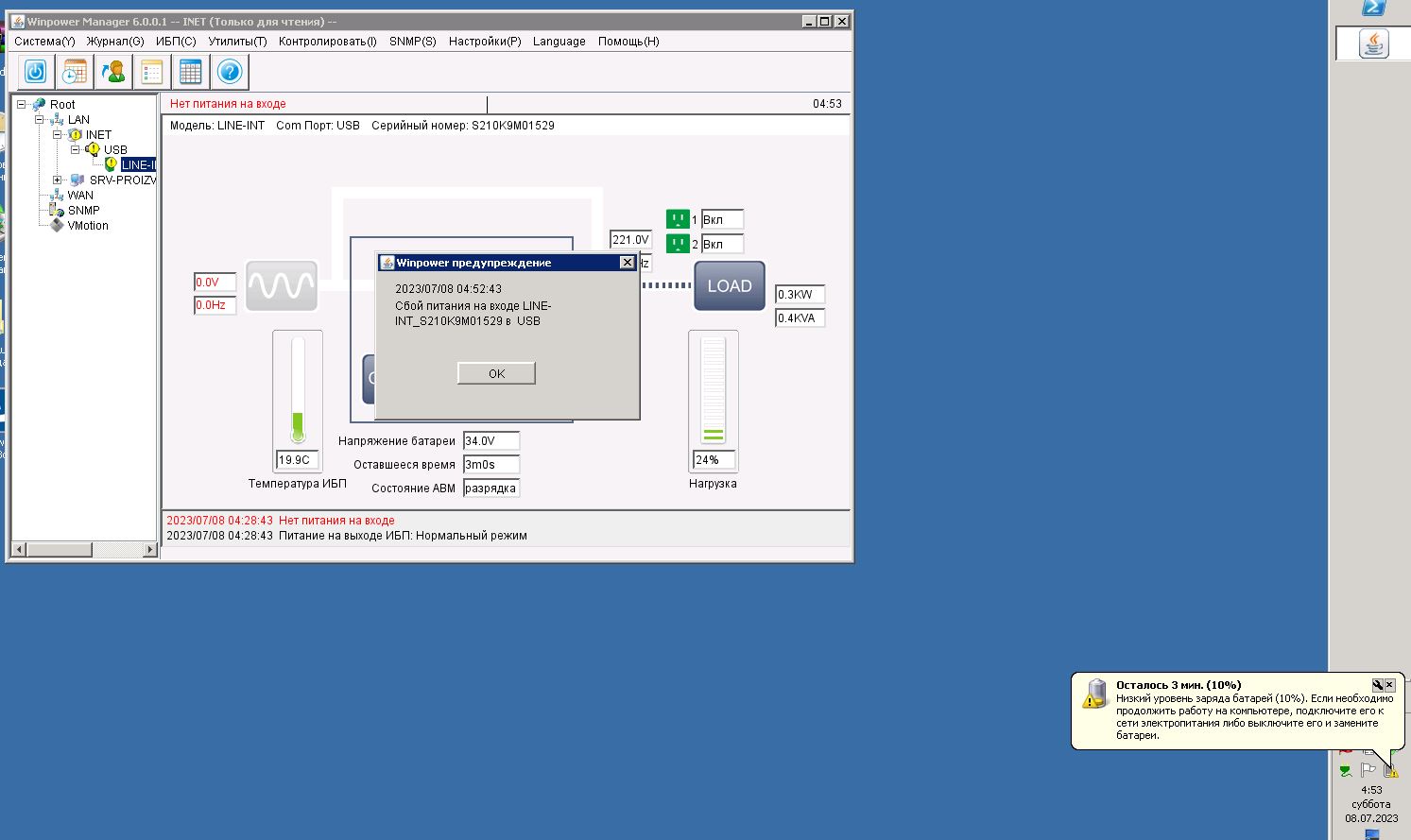
Task: Click the blue question mark help icon
Action: point(229,72)
